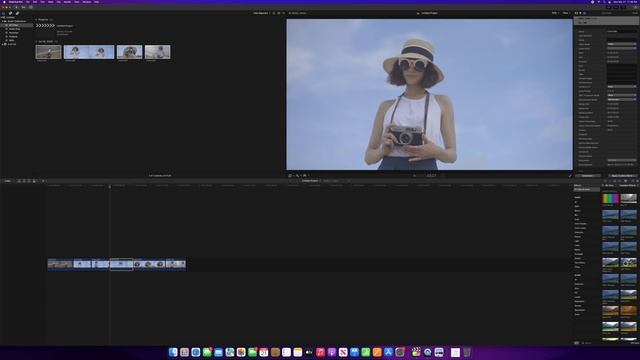The height and width of the screenshot is (360, 640).
Task: Click the timeline playhead marker
Action: coord(109,187)
